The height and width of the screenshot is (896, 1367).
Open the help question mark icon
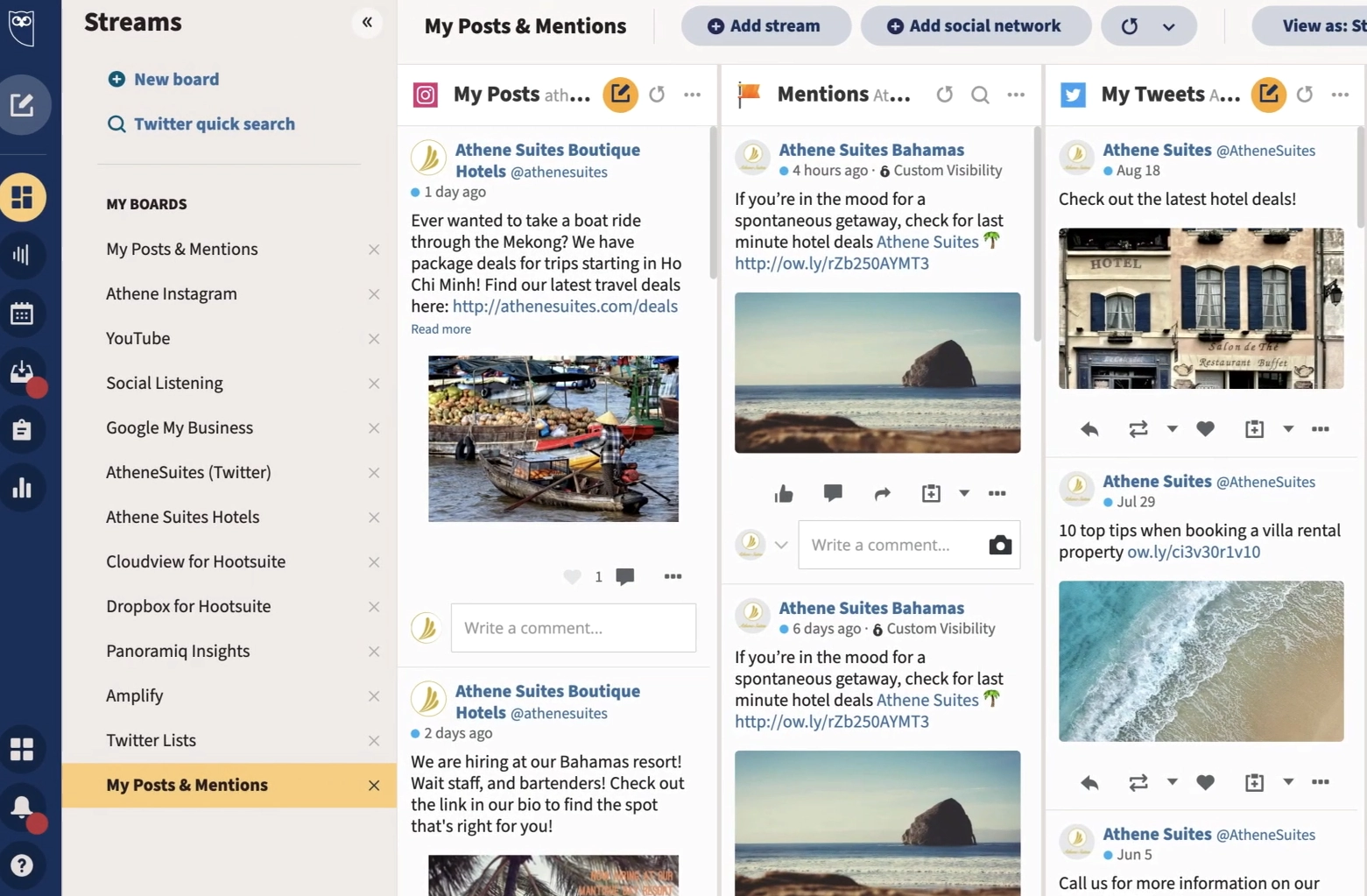pos(22,865)
